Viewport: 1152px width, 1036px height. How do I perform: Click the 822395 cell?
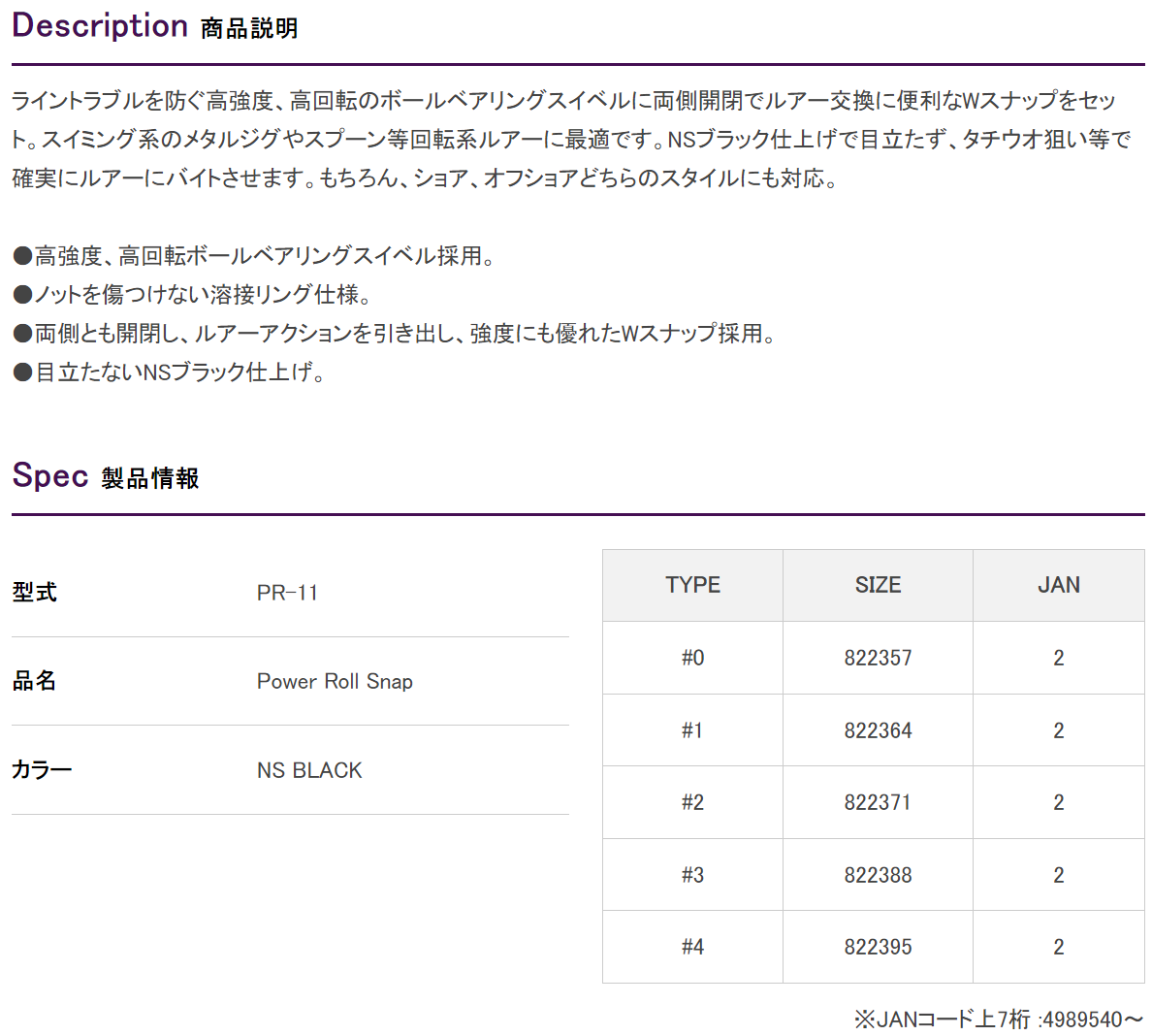pos(878,947)
